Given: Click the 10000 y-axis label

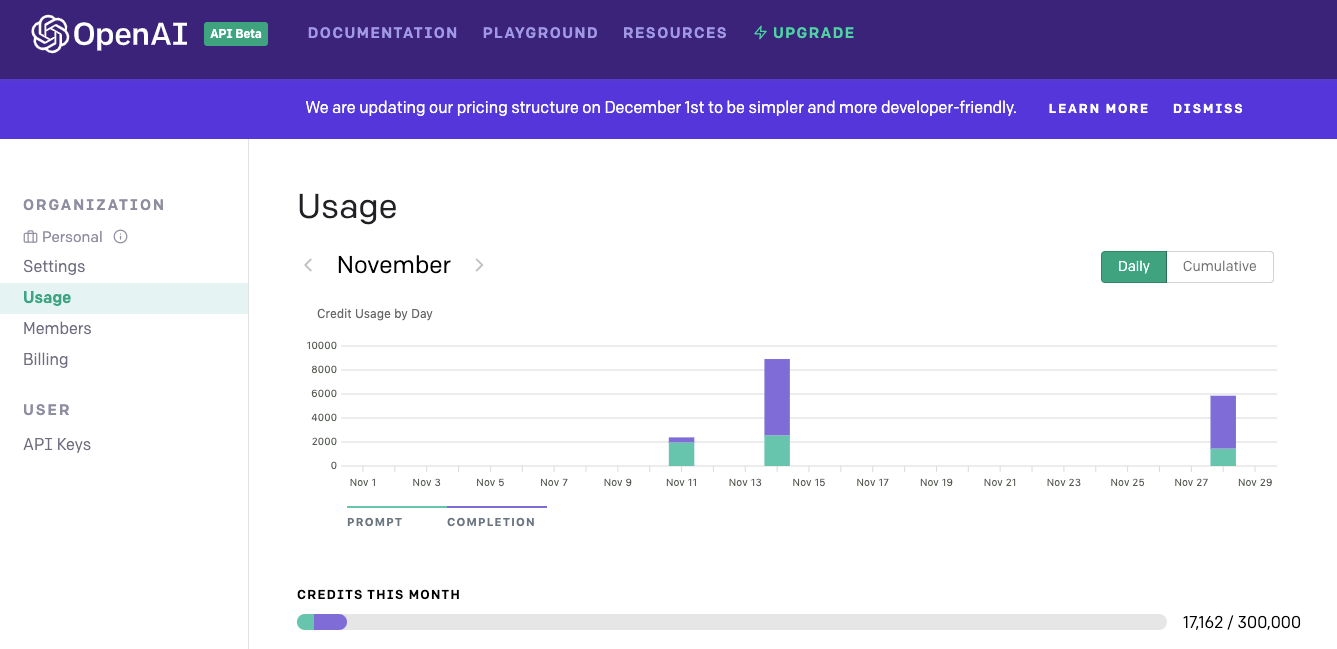Looking at the screenshot, I should (321, 346).
